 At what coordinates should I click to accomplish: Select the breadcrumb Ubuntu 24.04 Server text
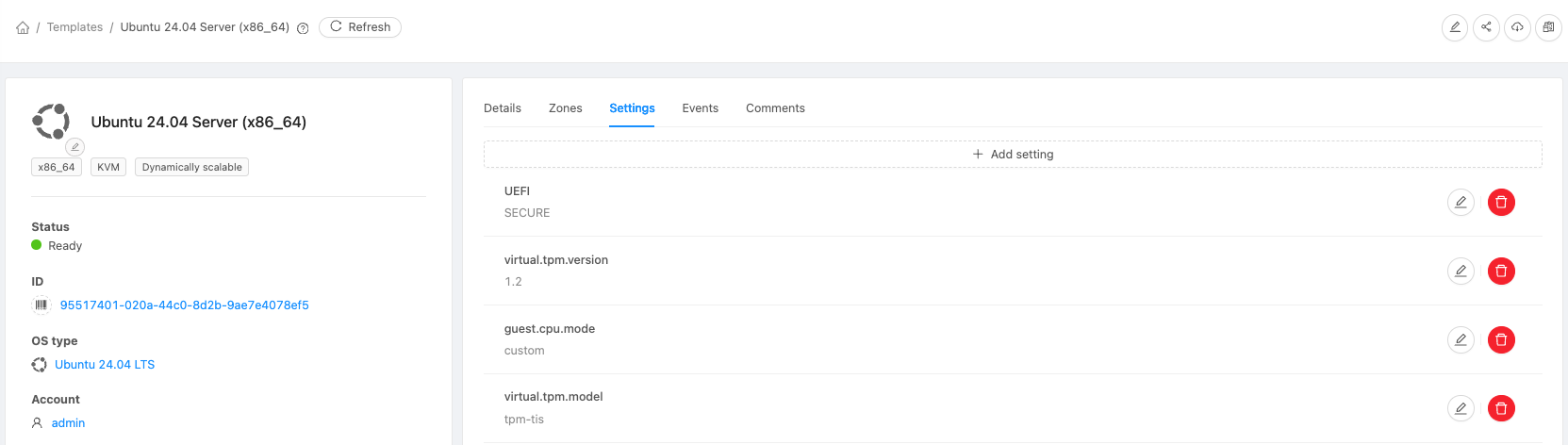pos(205,27)
